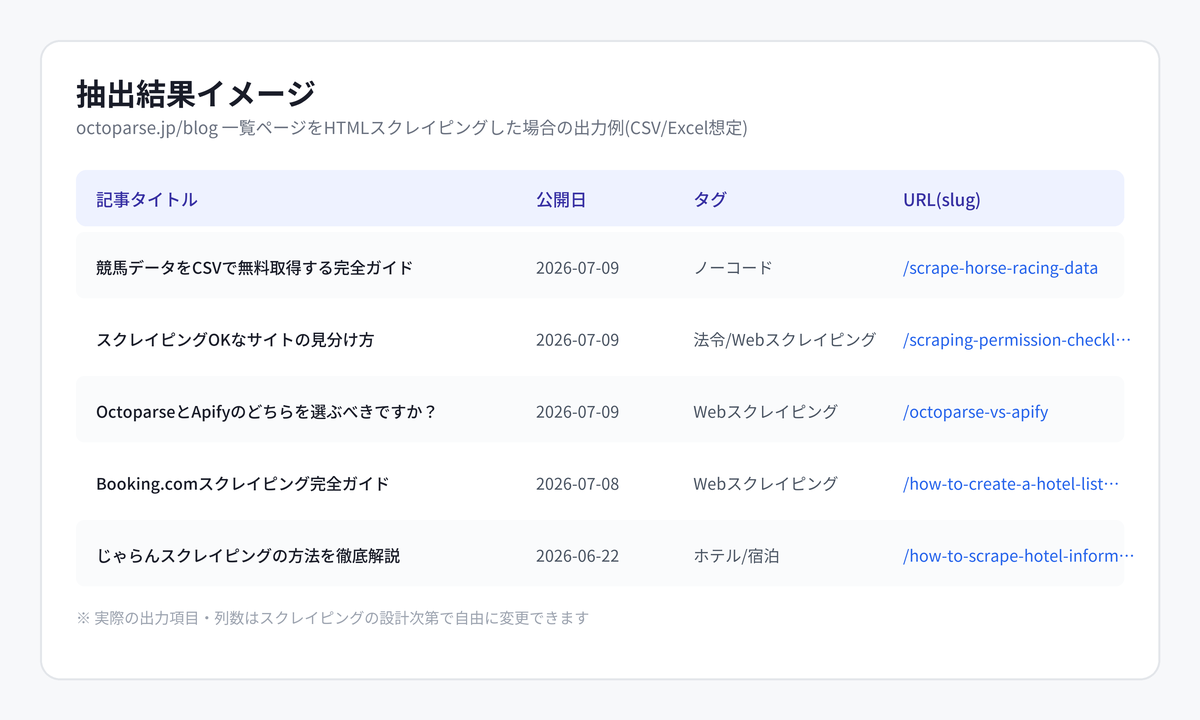Click the URL(slug) column header
This screenshot has height=720, width=1200.
point(942,199)
